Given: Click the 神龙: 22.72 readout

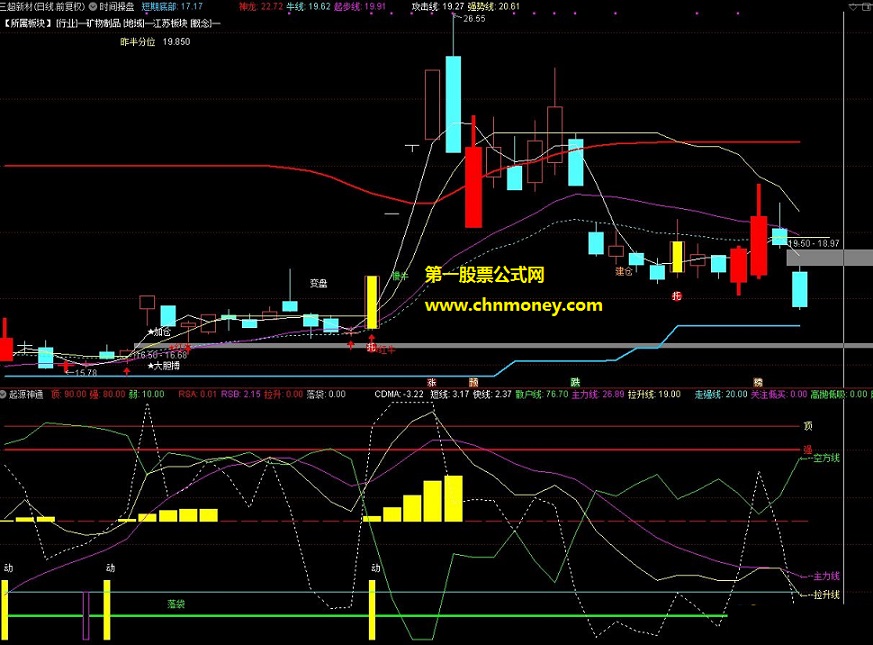Looking at the screenshot, I should [x=261, y=7].
